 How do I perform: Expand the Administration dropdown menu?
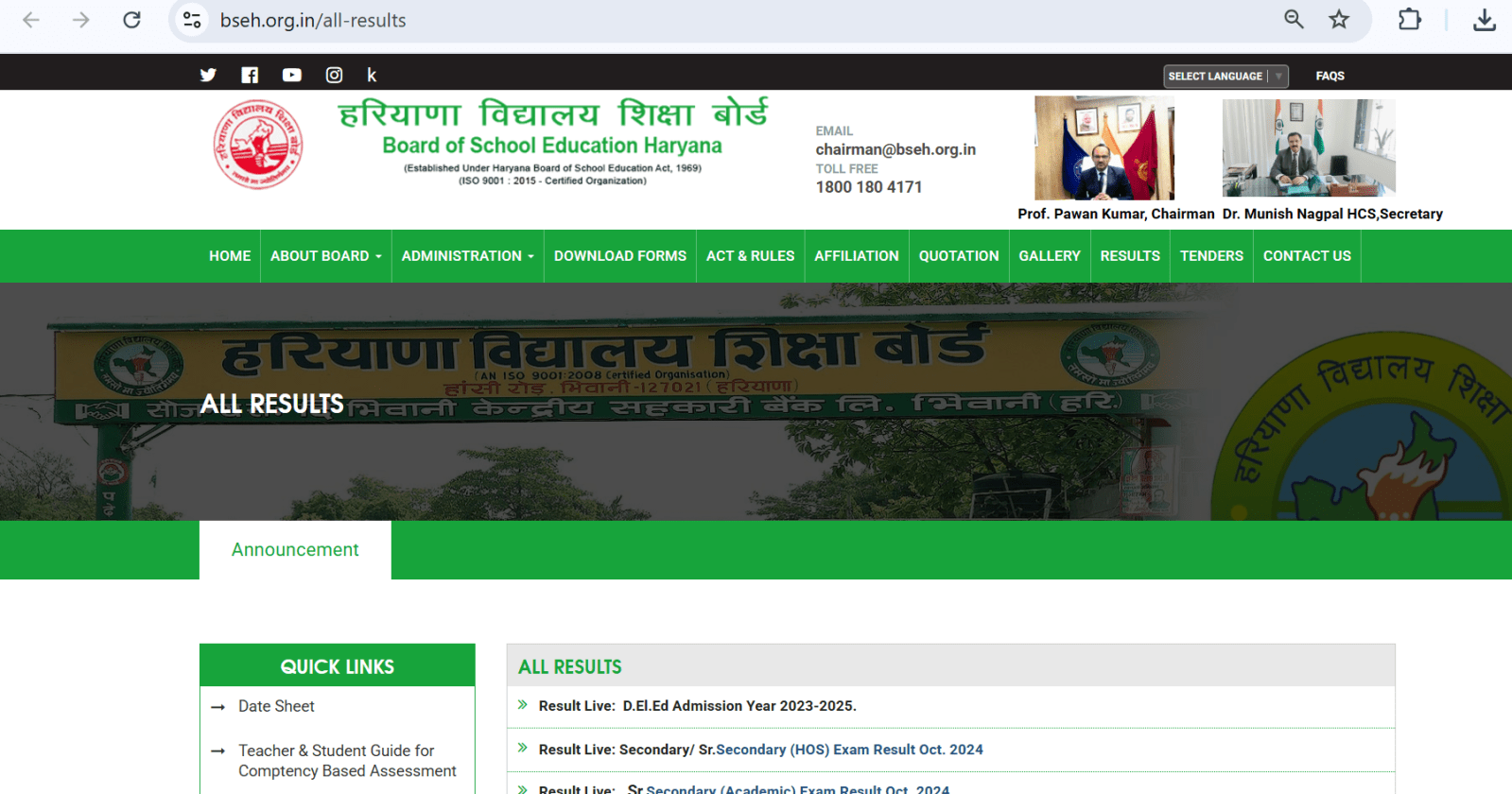pos(467,256)
